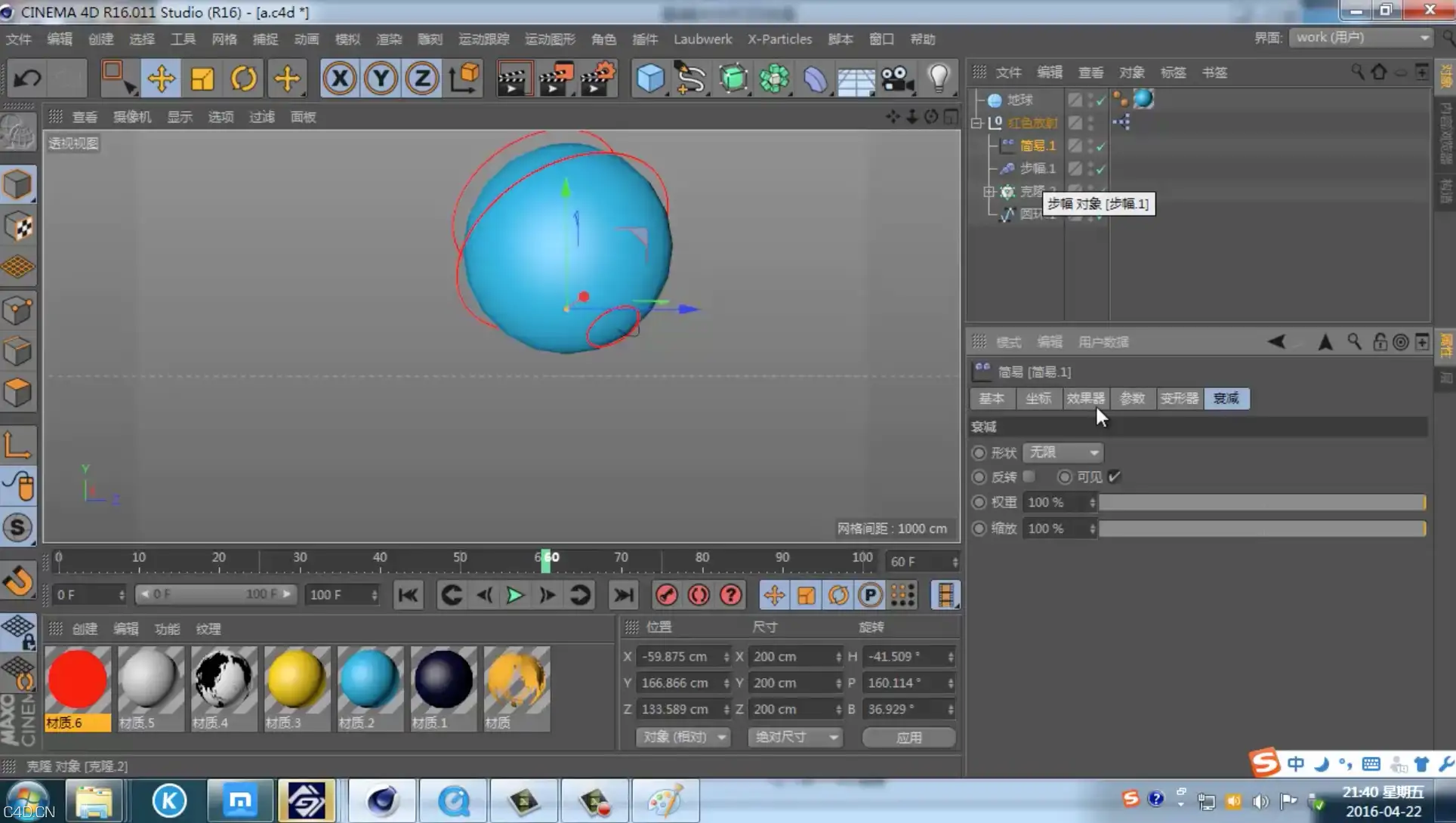Add a cube primitive object

point(649,79)
